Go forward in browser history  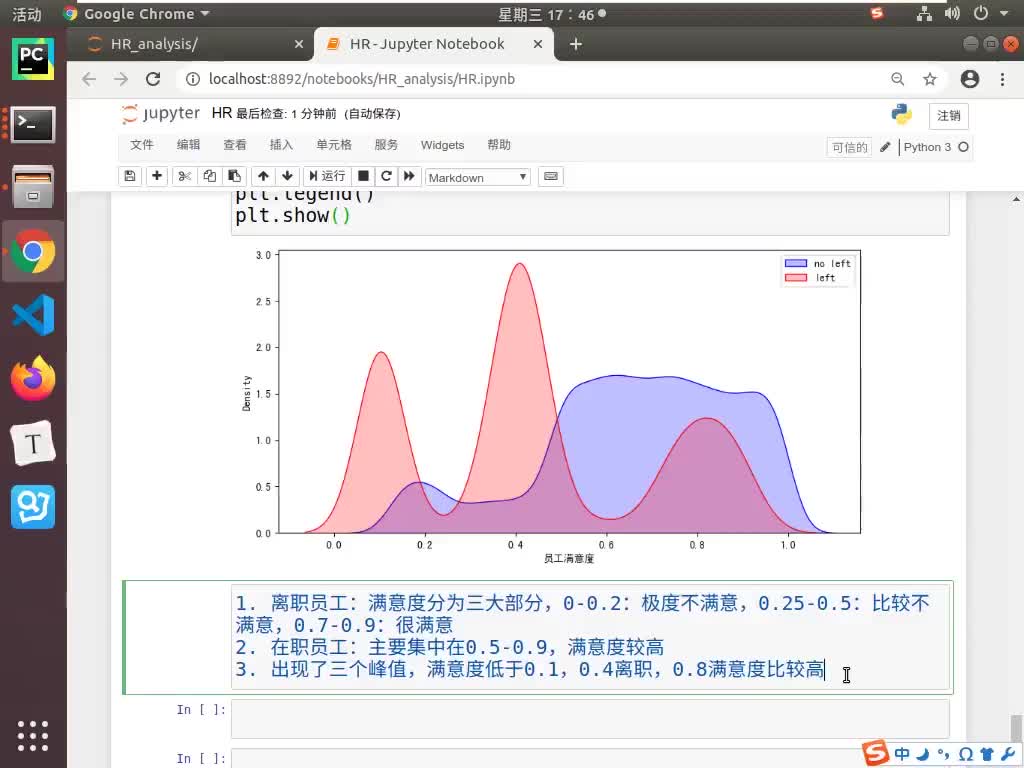[121, 79]
